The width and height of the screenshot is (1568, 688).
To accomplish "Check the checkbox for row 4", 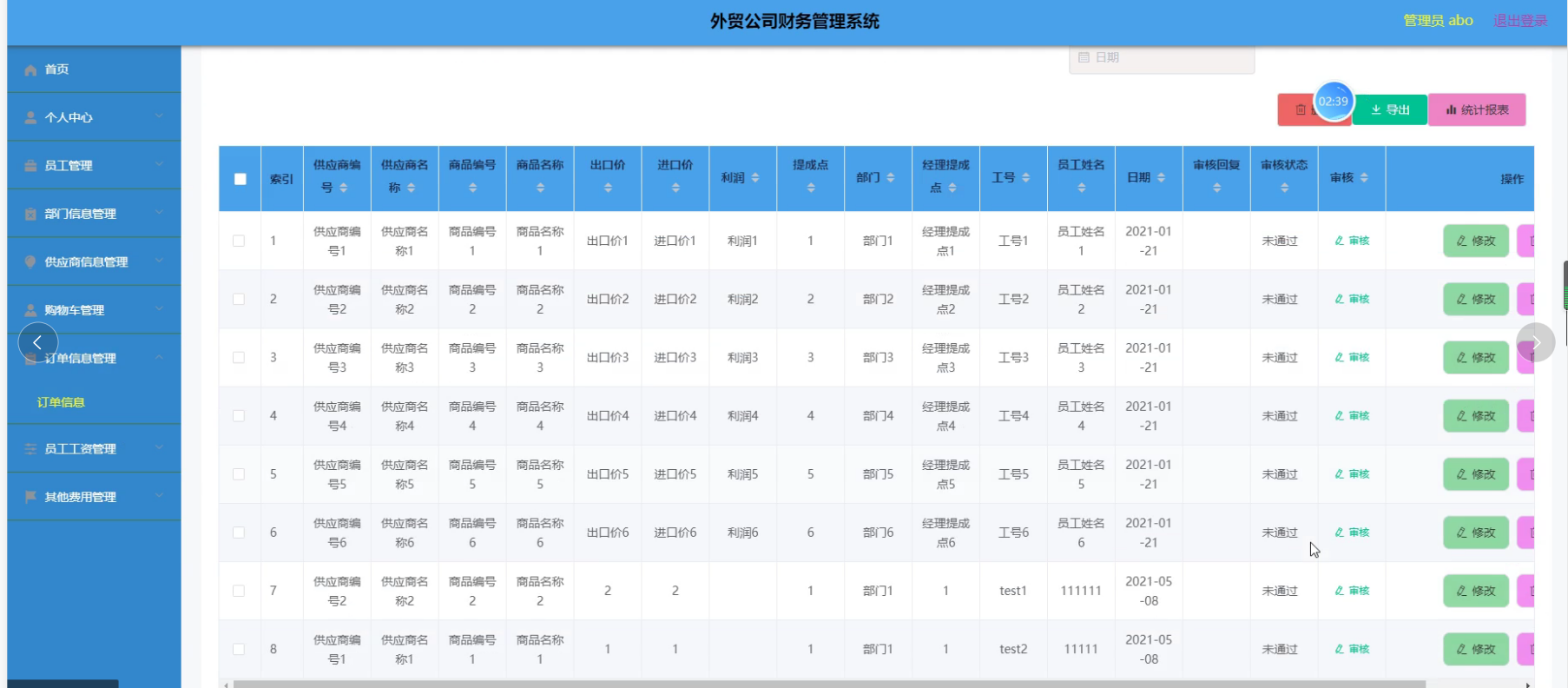I will click(x=239, y=415).
